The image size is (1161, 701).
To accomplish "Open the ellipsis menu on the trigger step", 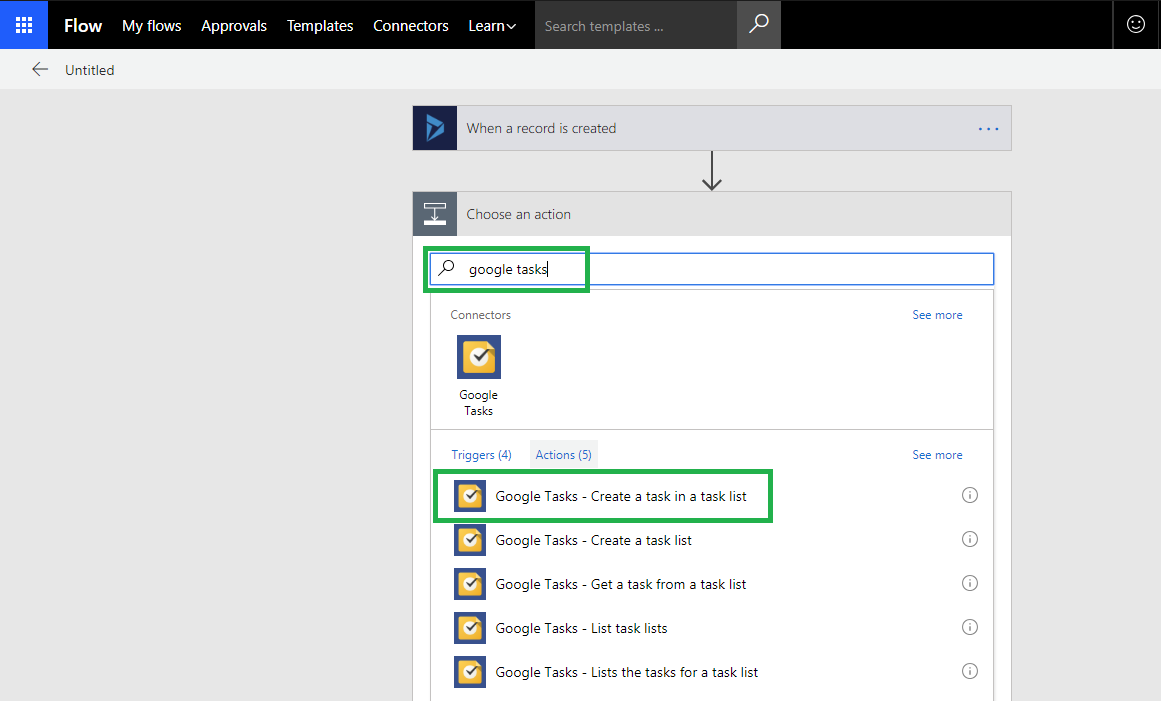I will coord(988,129).
